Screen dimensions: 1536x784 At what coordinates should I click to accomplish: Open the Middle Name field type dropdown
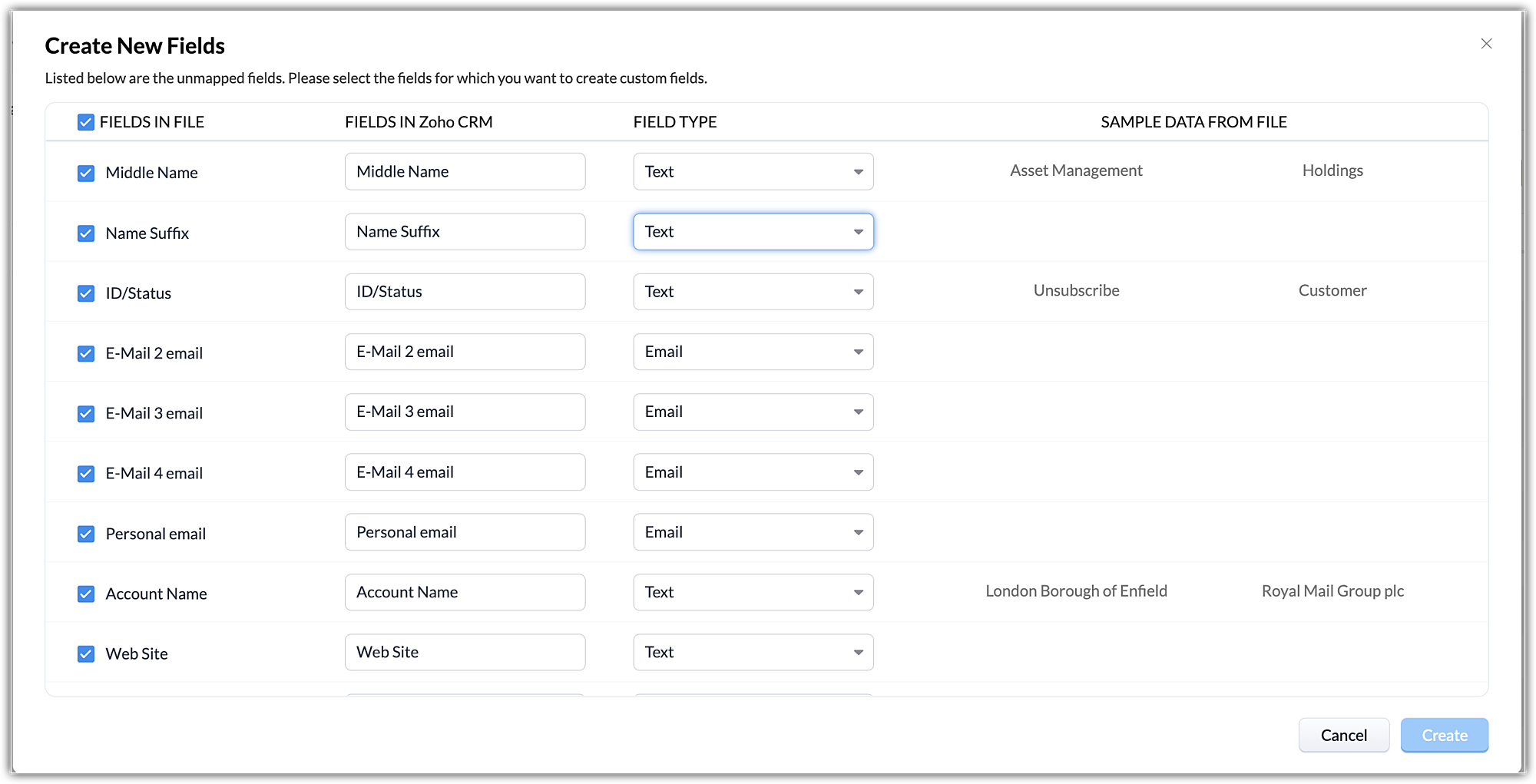753,171
